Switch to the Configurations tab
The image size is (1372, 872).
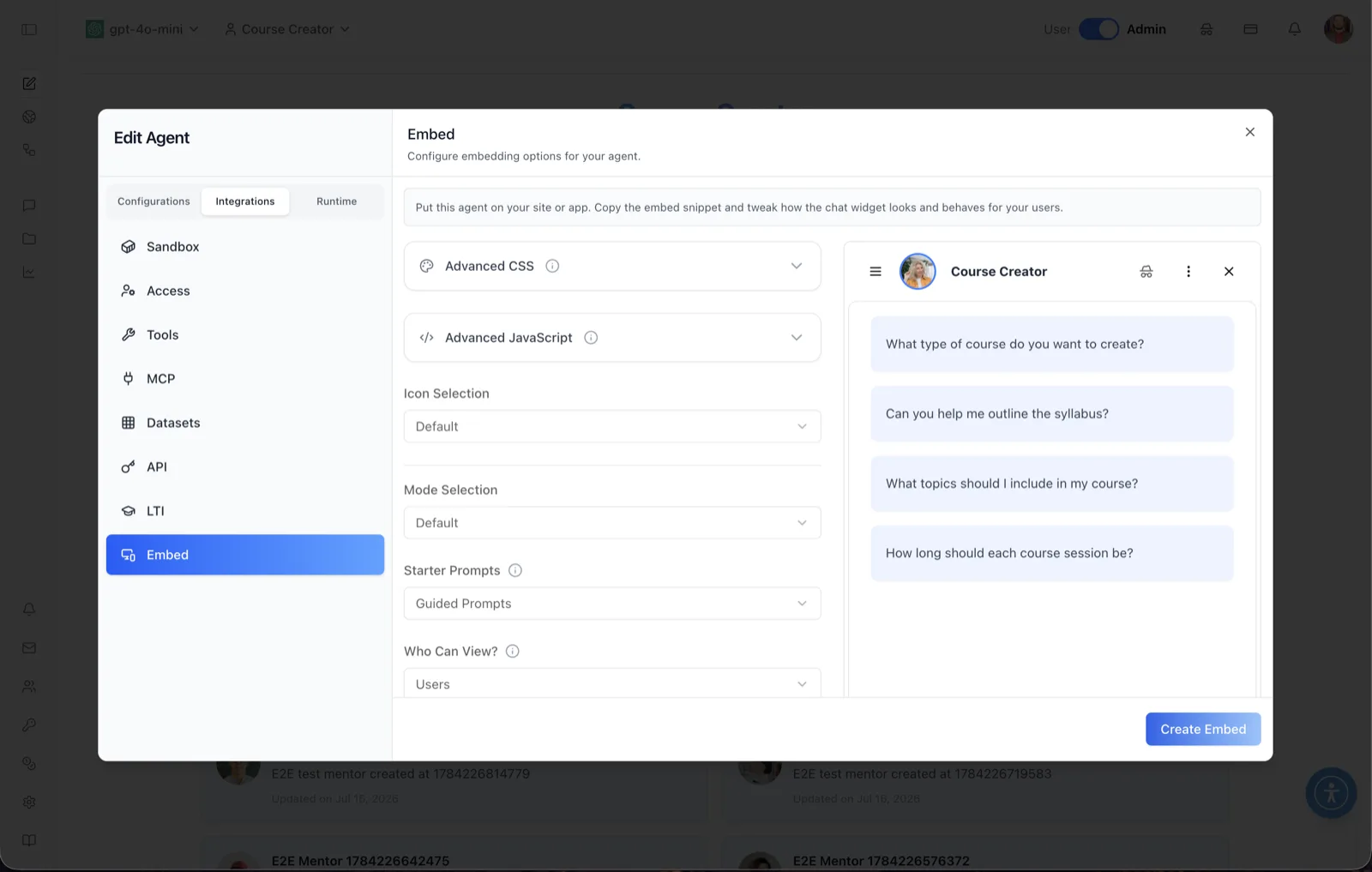[x=153, y=201]
